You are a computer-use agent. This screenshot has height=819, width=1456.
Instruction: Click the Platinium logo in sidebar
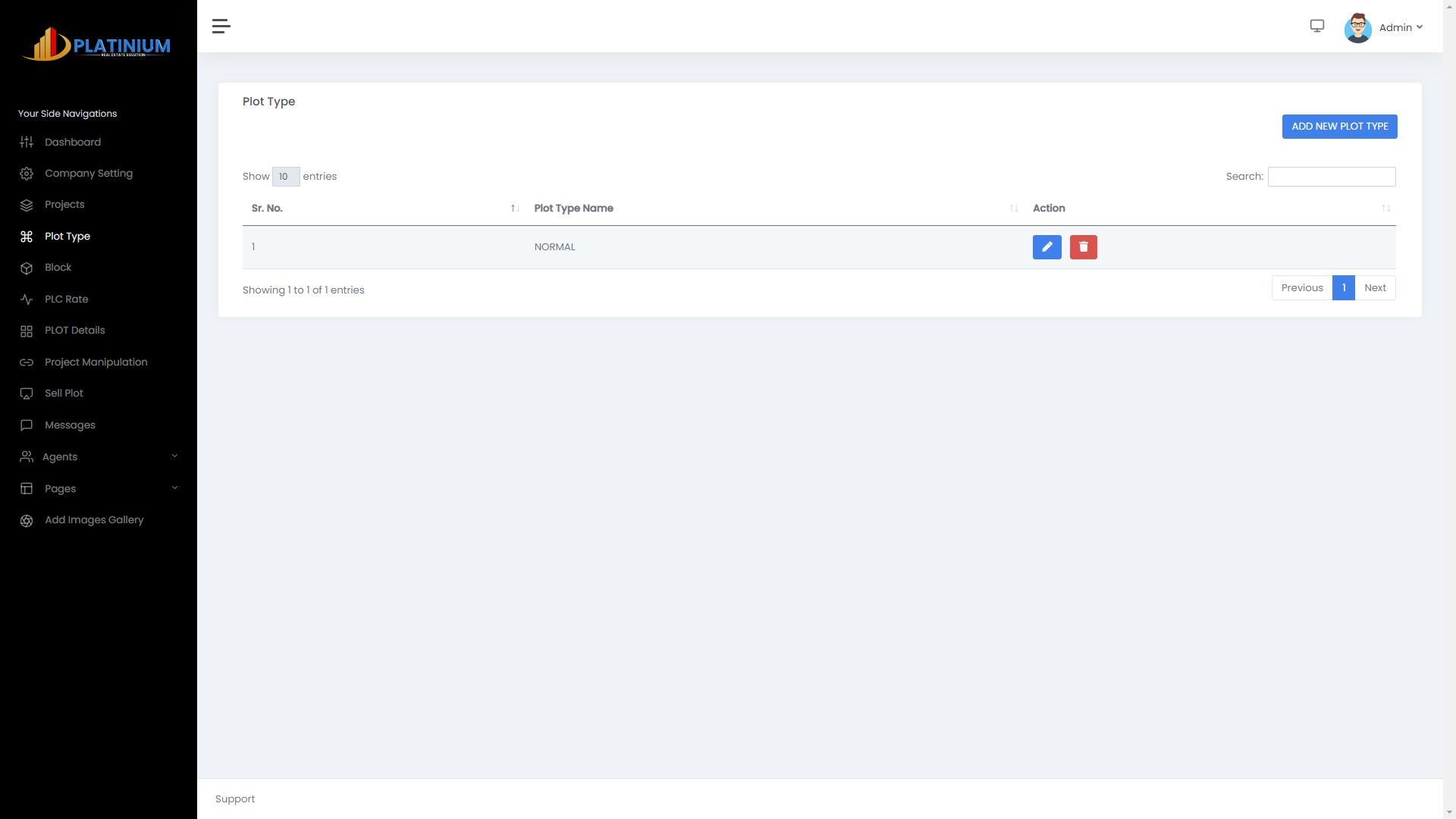(97, 44)
